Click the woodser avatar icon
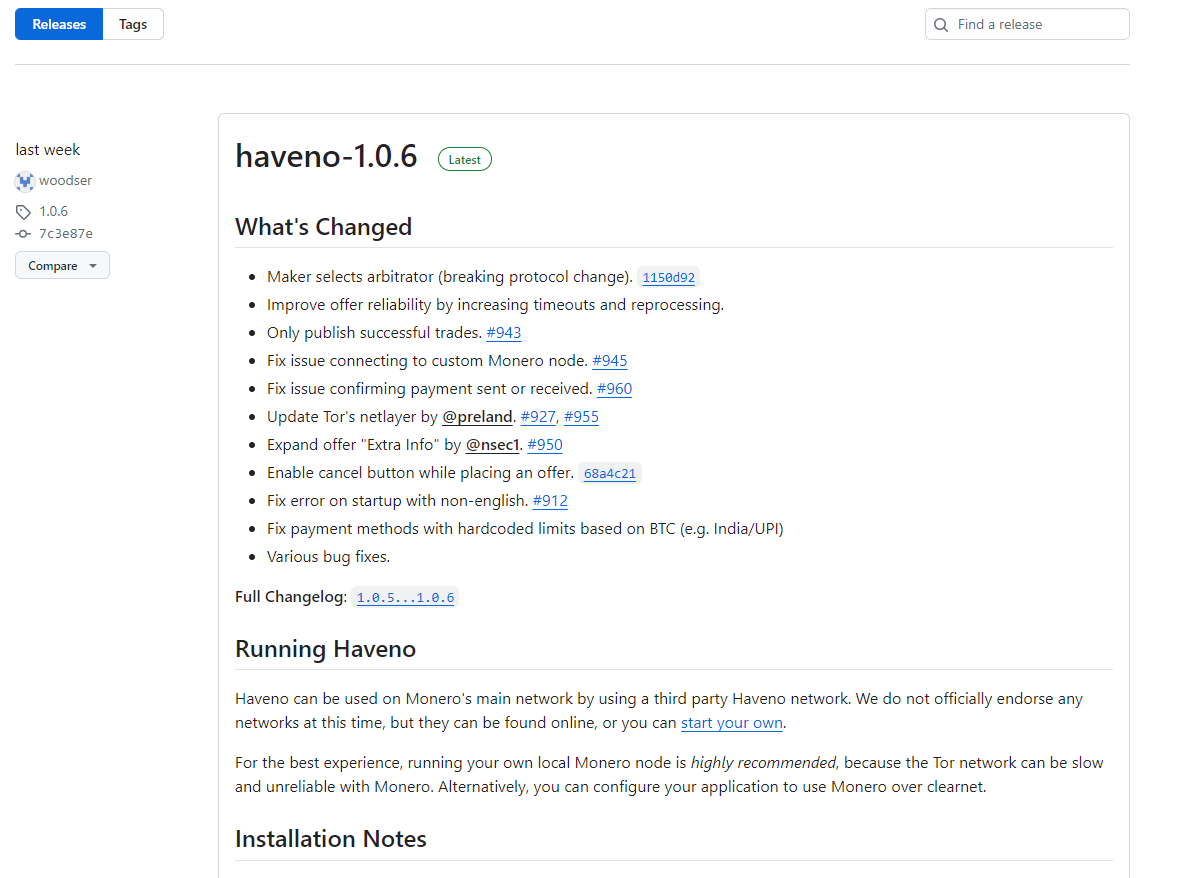1192x878 pixels. [x=25, y=181]
